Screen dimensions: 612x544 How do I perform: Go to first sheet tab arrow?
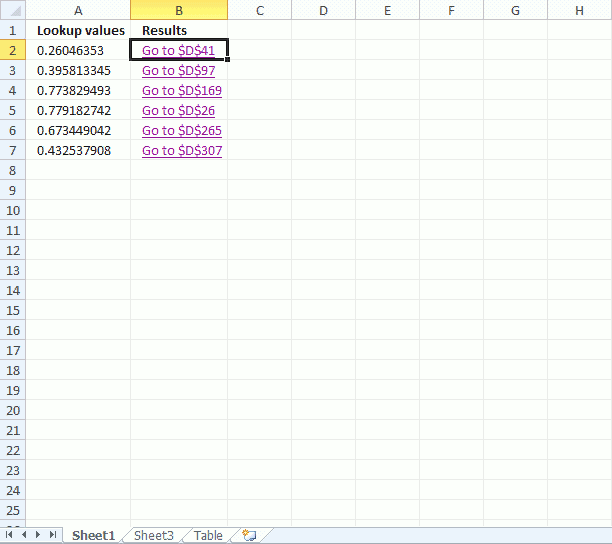pos(9,535)
